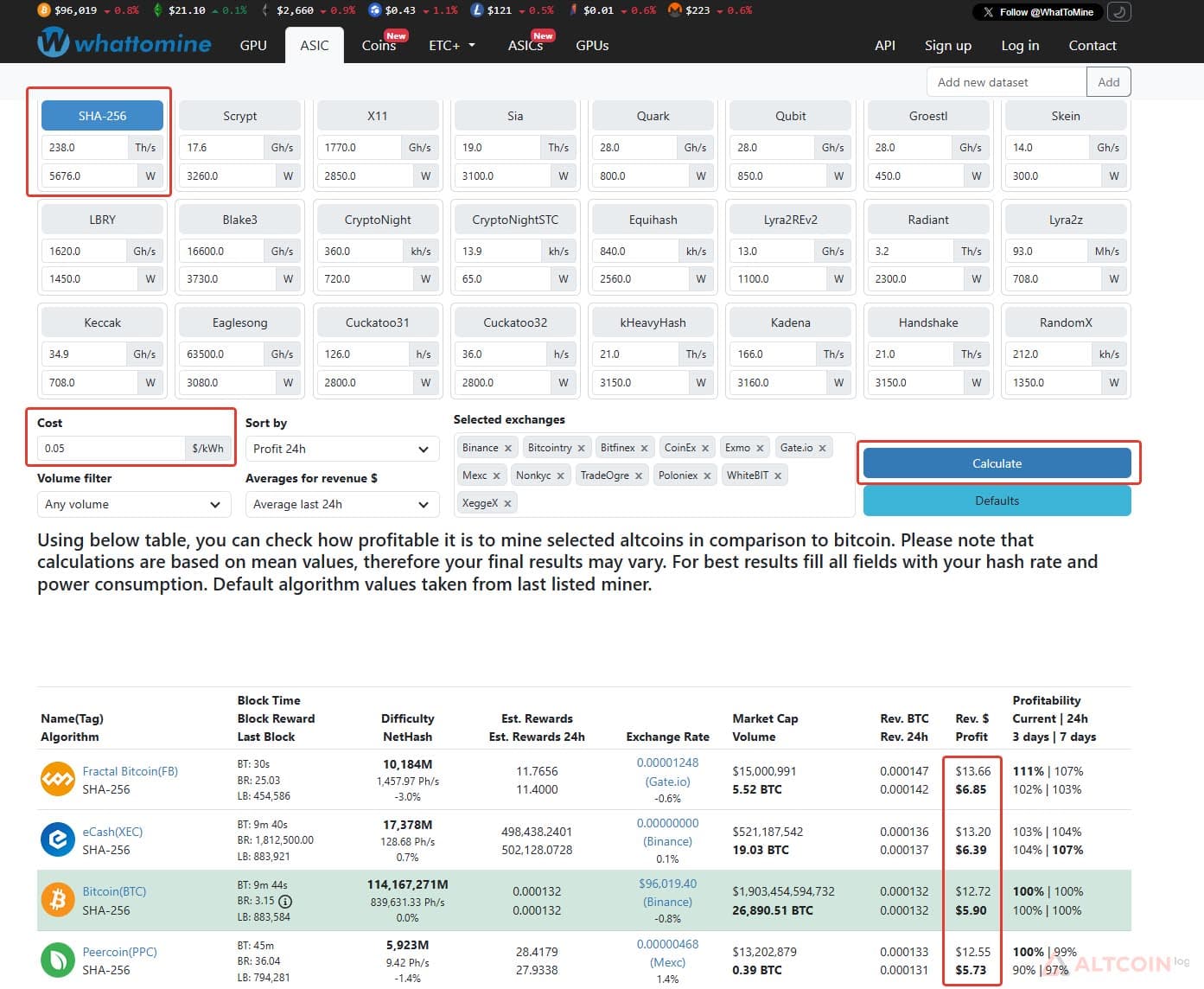This screenshot has width=1204, height=989.
Task: Click the whattomine logo
Action: tap(124, 43)
